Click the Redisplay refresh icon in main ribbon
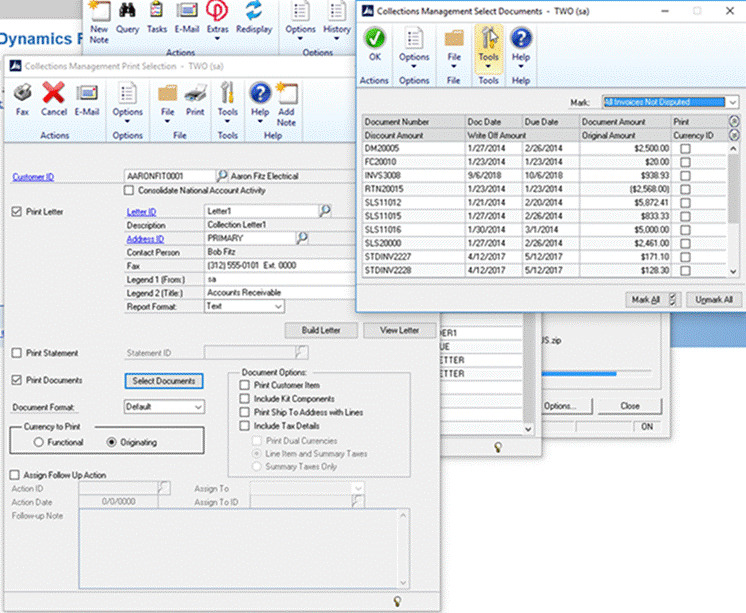 (254, 11)
